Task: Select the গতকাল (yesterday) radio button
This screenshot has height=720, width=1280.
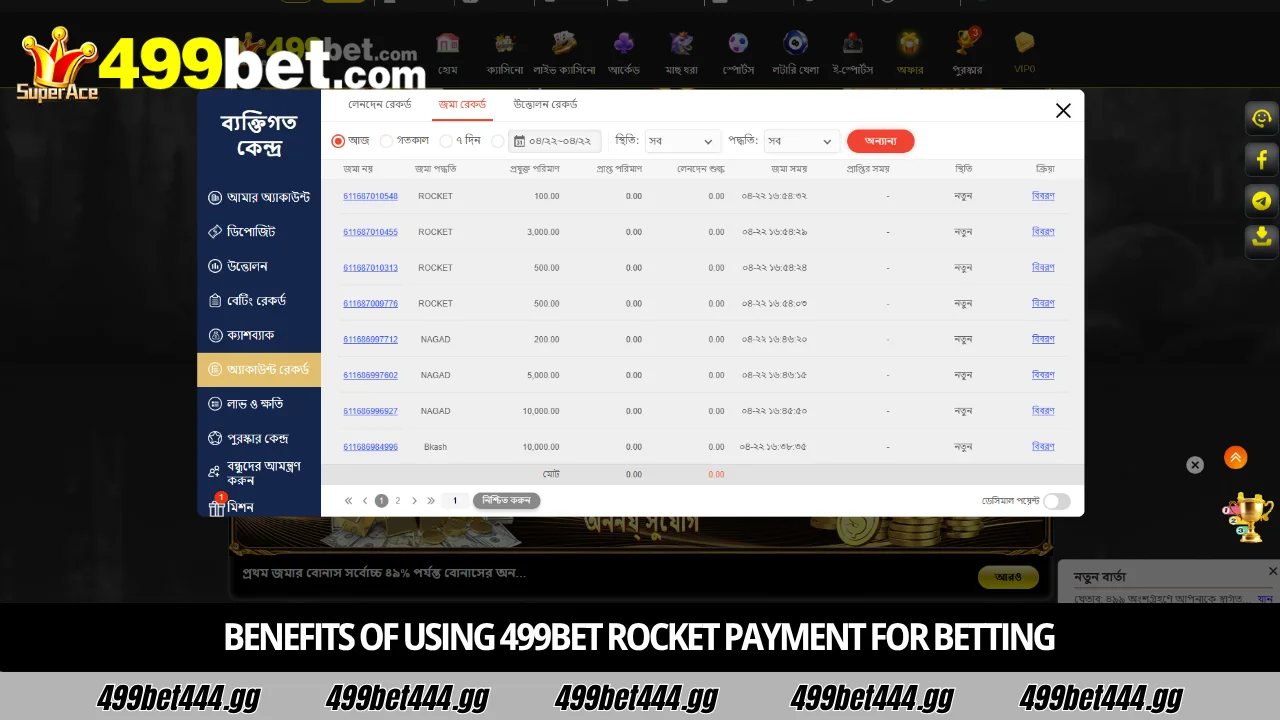Action: [386, 141]
